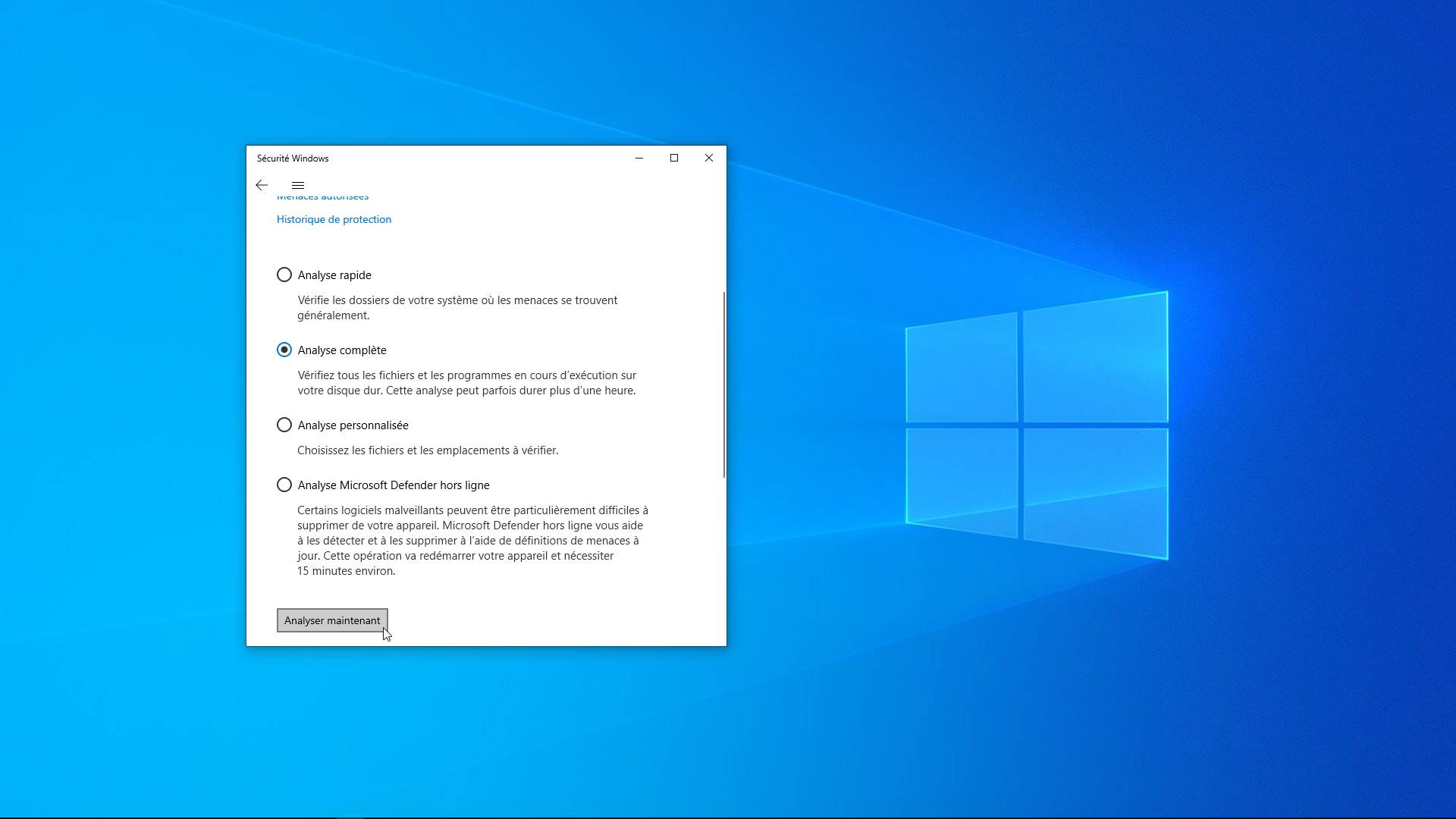This screenshot has width=1456, height=819.
Task: Click the paragraph starting 'Certains logiciels malveillants'
Action: click(x=472, y=541)
